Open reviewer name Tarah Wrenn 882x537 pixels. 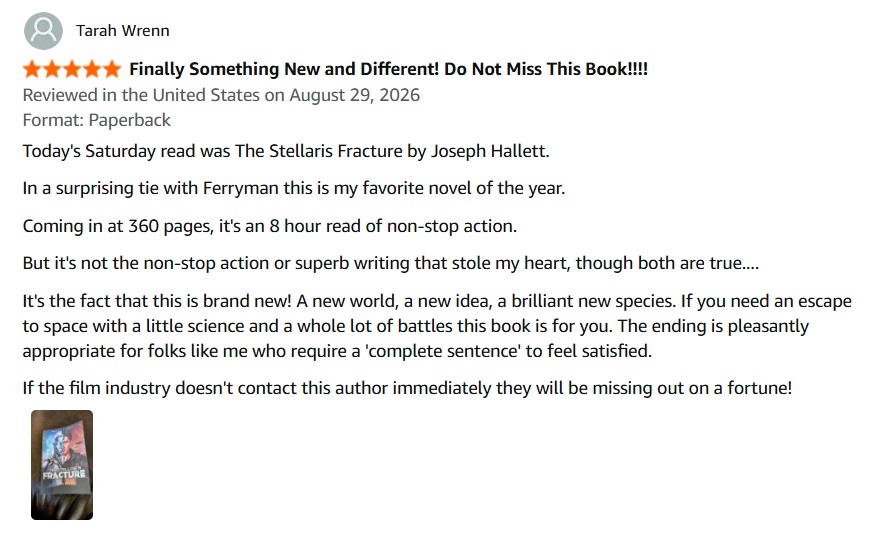pyautogui.click(x=123, y=30)
